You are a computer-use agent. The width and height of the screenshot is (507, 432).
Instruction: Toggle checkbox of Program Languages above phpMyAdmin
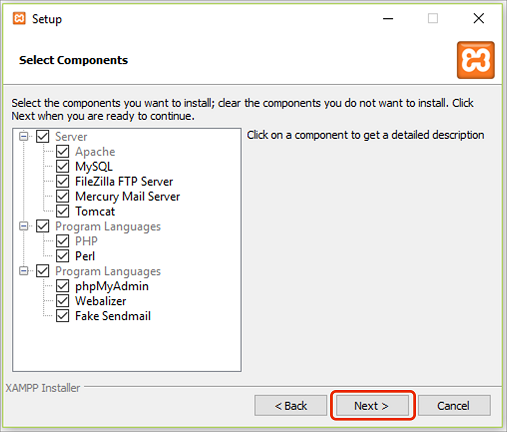point(43,271)
